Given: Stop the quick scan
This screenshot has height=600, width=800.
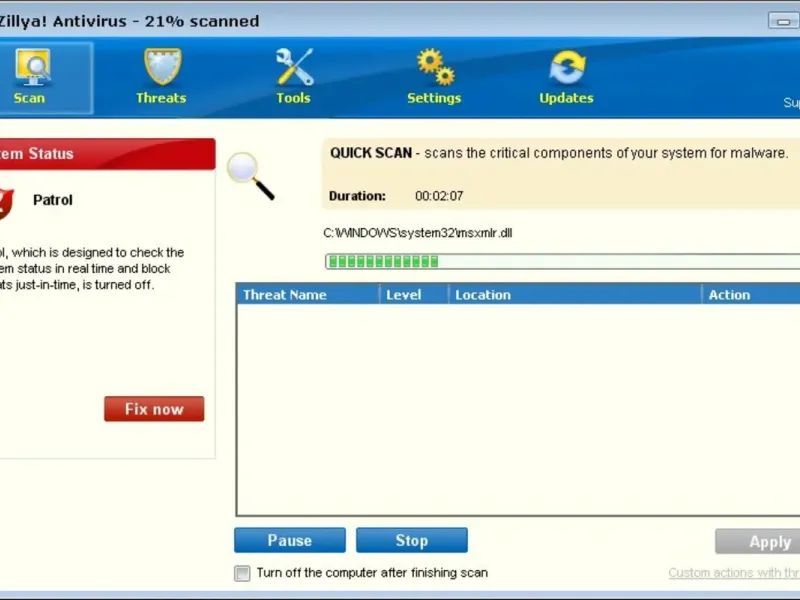Looking at the screenshot, I should point(412,540).
